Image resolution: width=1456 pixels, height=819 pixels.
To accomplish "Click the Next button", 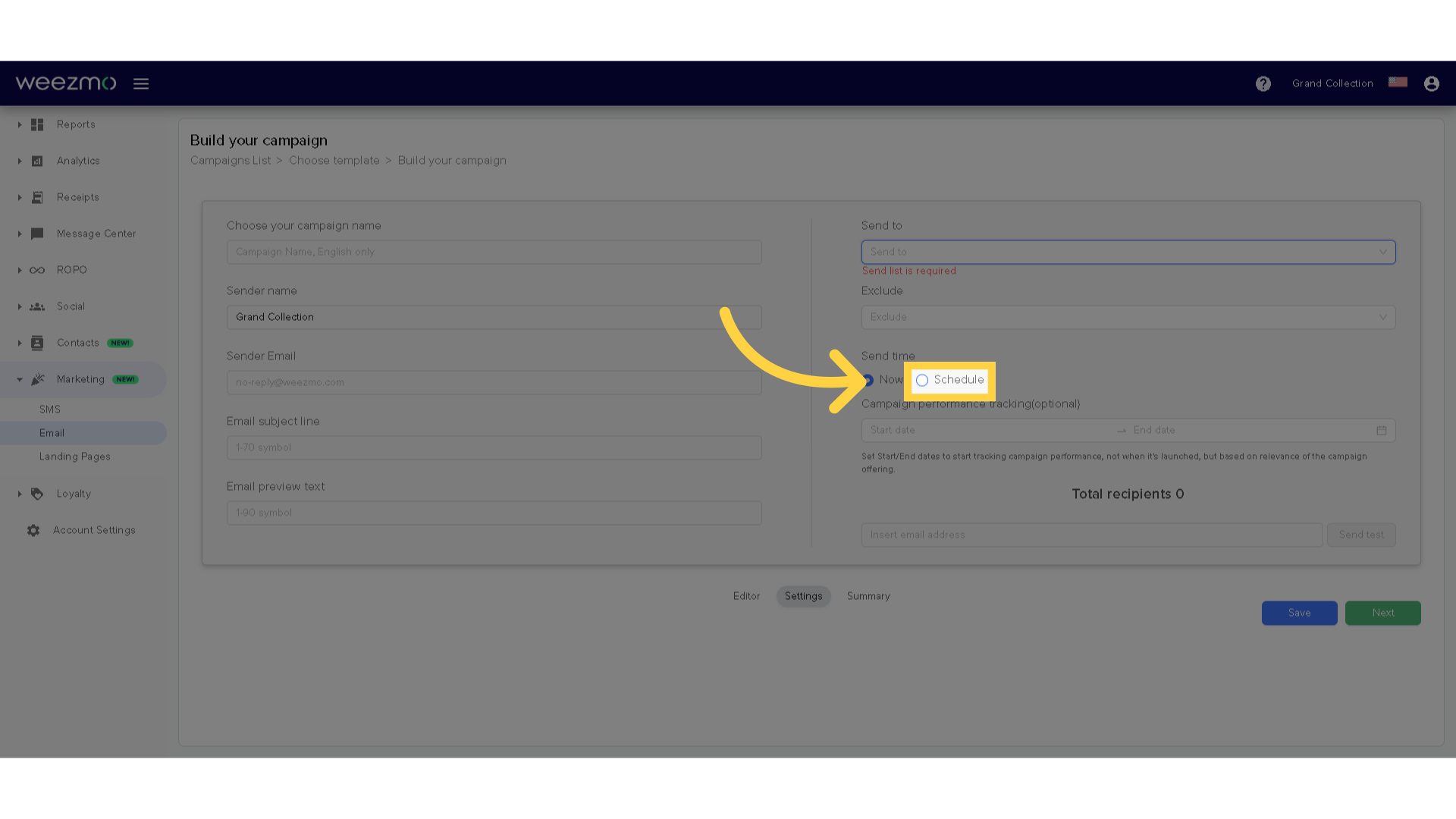I will coord(1383,612).
